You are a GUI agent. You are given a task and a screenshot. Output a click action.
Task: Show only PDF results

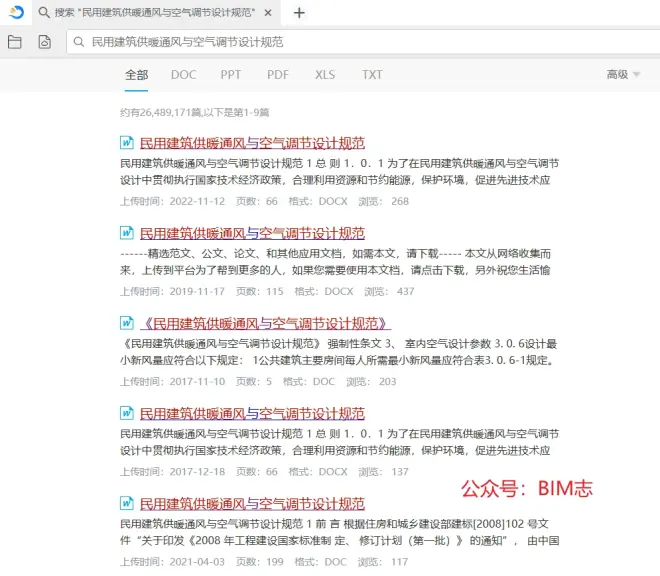(278, 74)
